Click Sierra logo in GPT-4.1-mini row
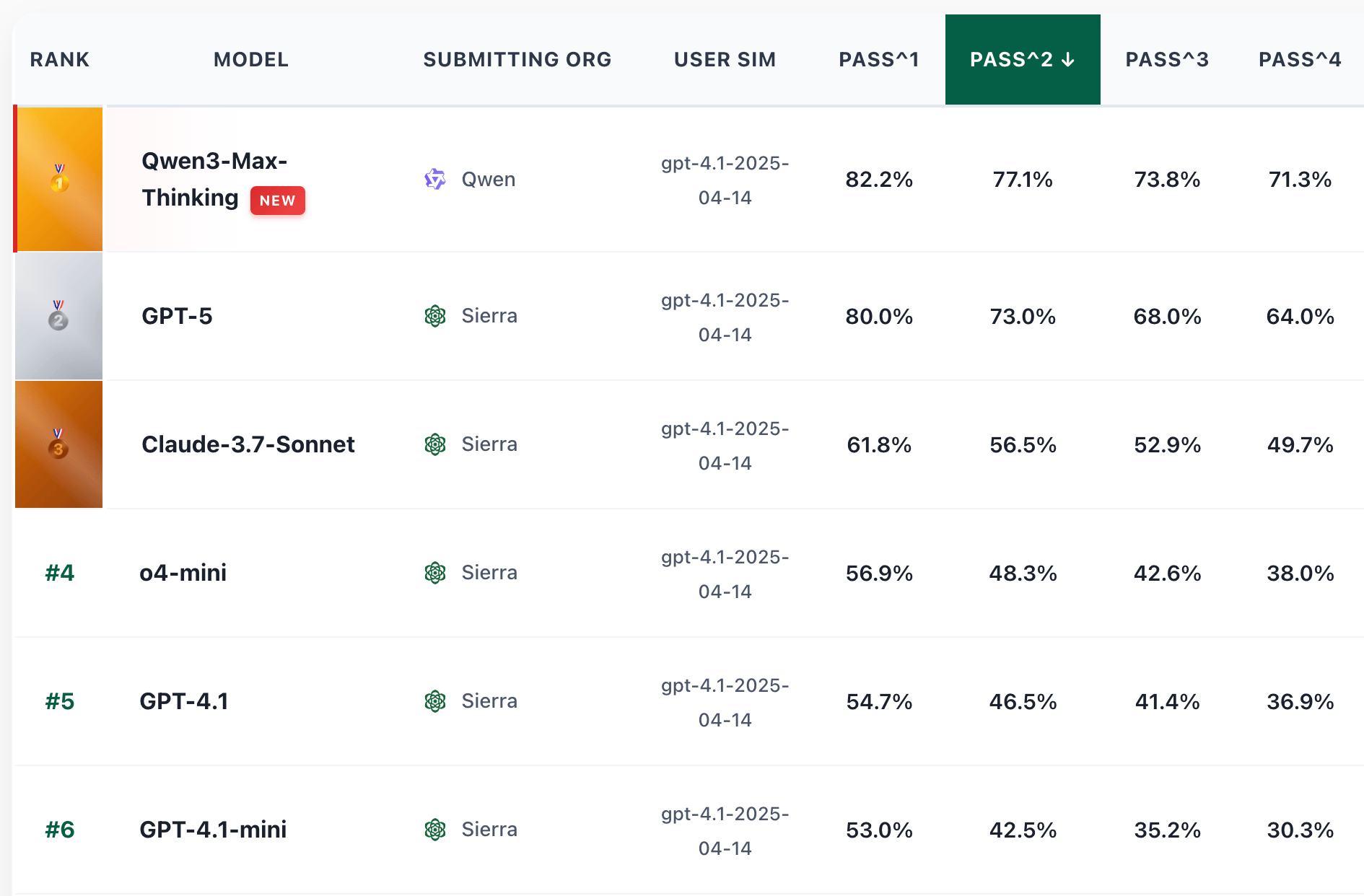 pos(435,830)
